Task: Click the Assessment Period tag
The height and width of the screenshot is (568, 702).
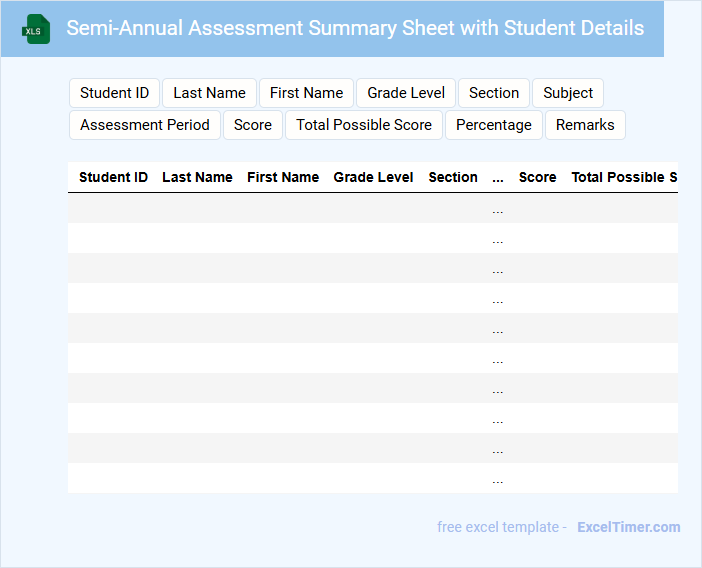Action: 145,125
